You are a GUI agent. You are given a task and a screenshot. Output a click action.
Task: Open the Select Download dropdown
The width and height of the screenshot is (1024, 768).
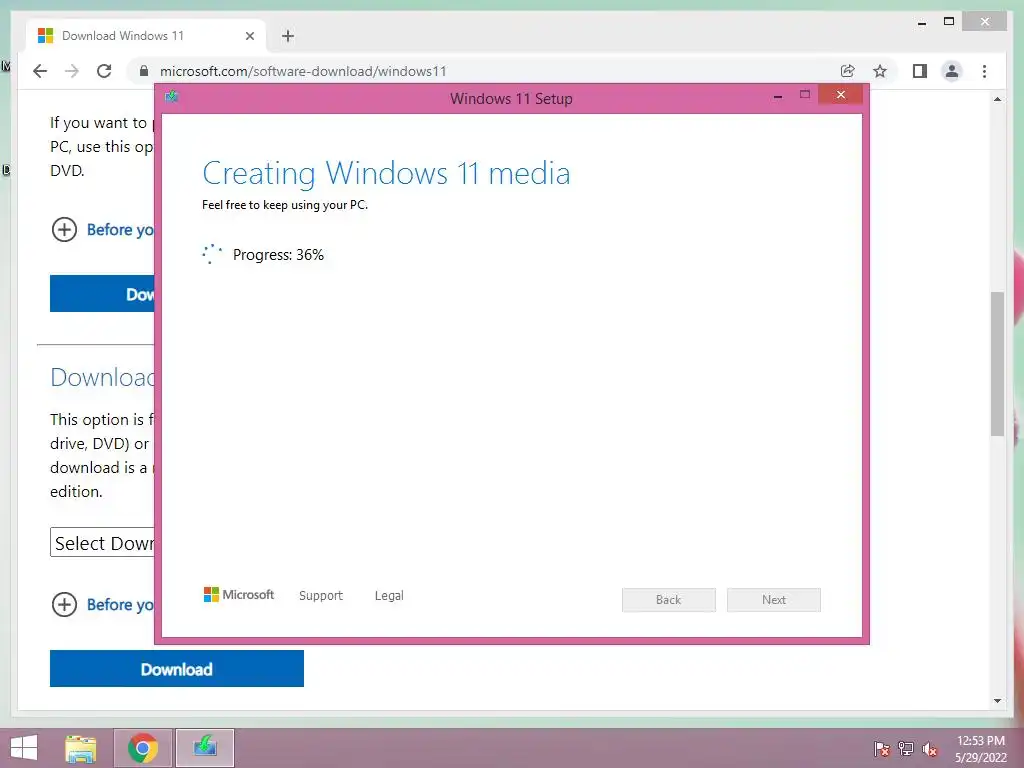[103, 543]
